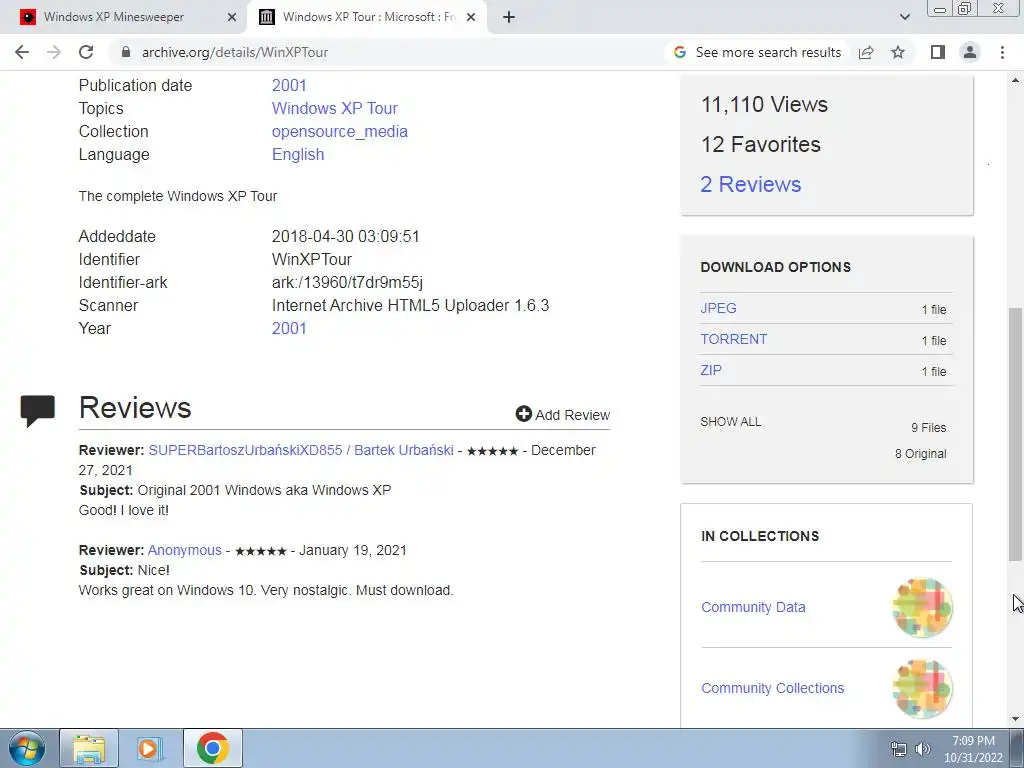Open the Windows Start menu
This screenshot has height=768, width=1024.
[27, 748]
